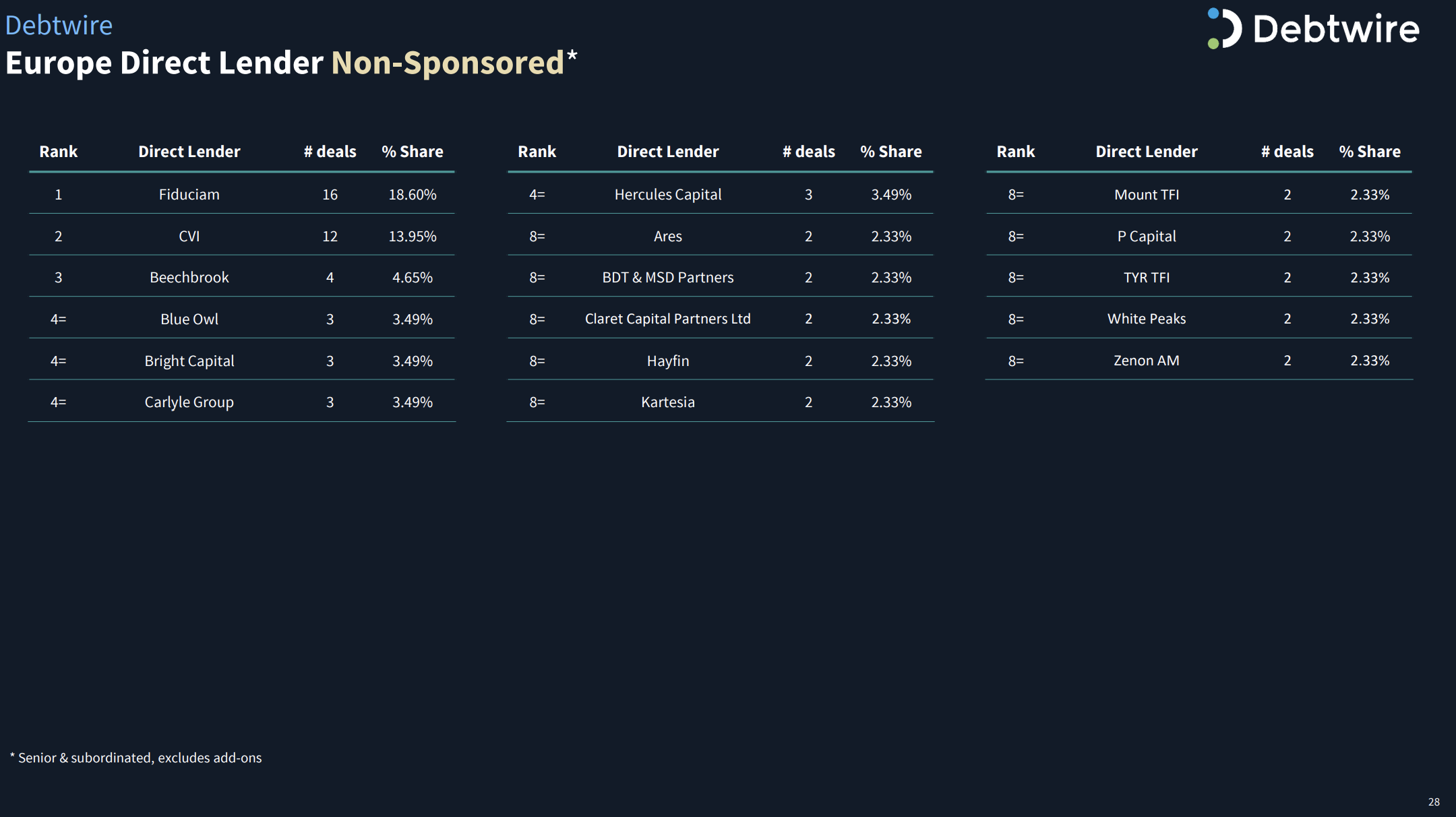The height and width of the screenshot is (817, 1456).
Task: Click the page number 28
Action: (1434, 802)
